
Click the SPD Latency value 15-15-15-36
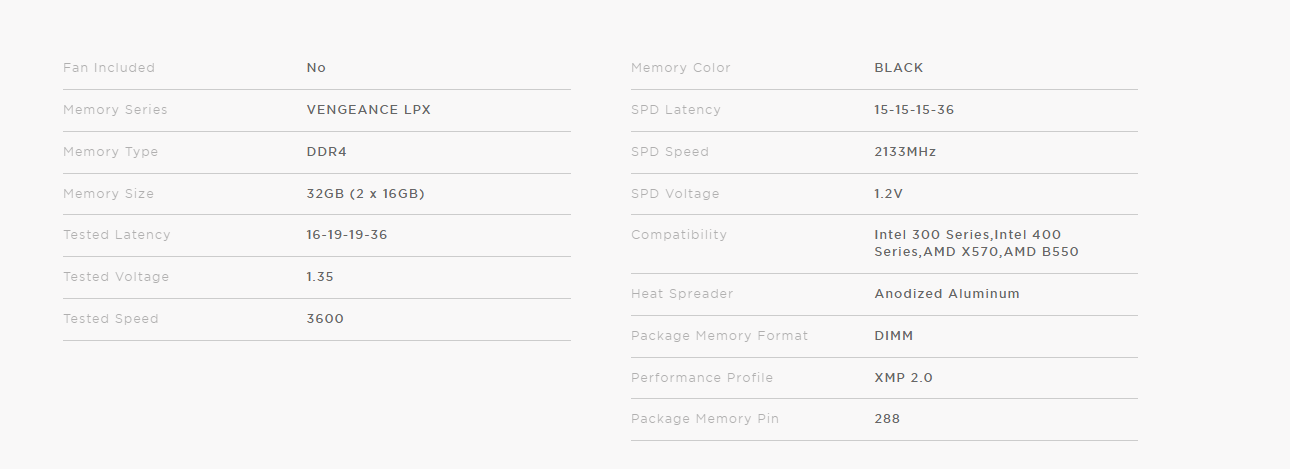click(x=913, y=110)
